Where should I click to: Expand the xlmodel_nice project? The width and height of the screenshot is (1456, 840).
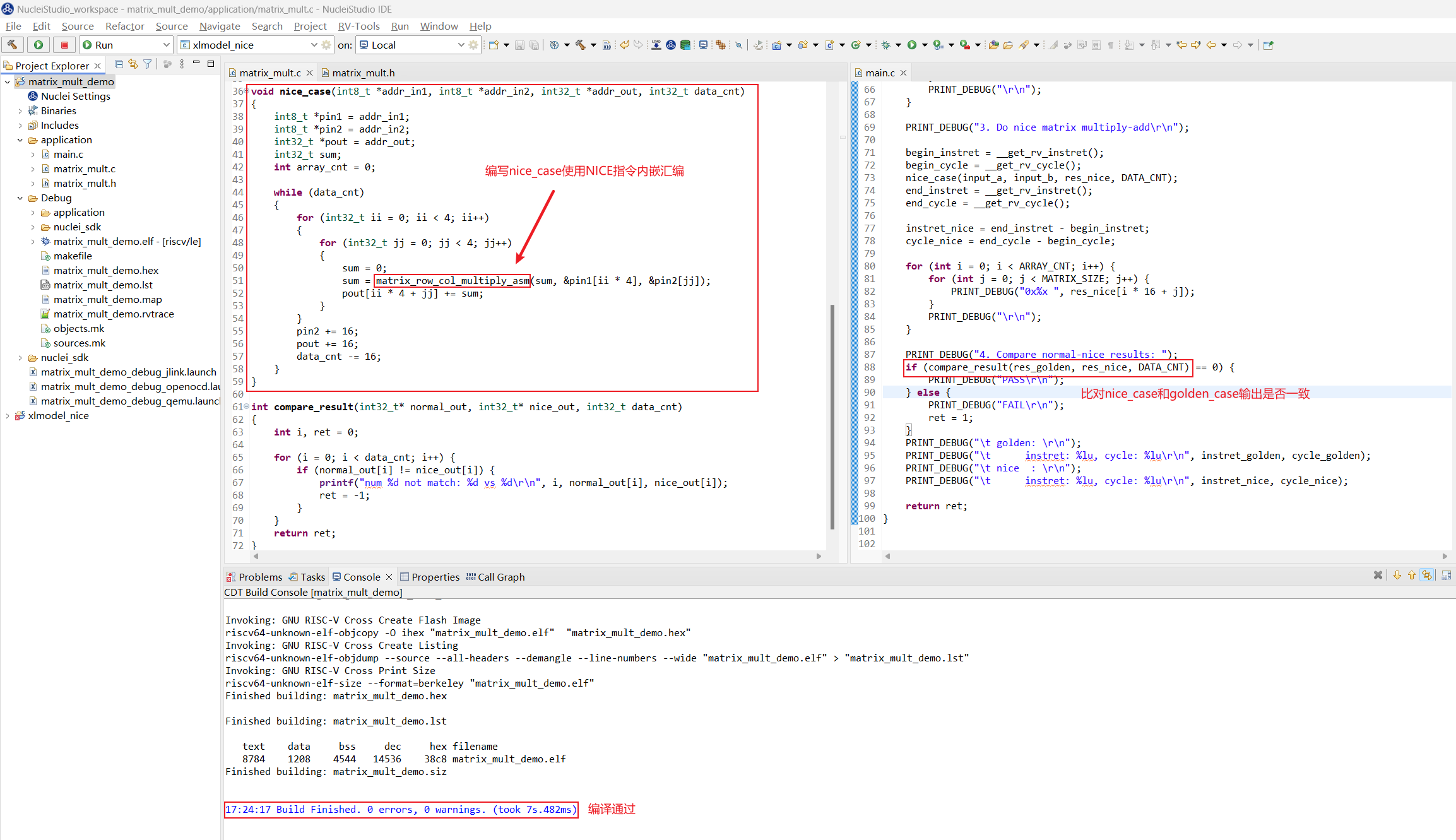[8, 416]
